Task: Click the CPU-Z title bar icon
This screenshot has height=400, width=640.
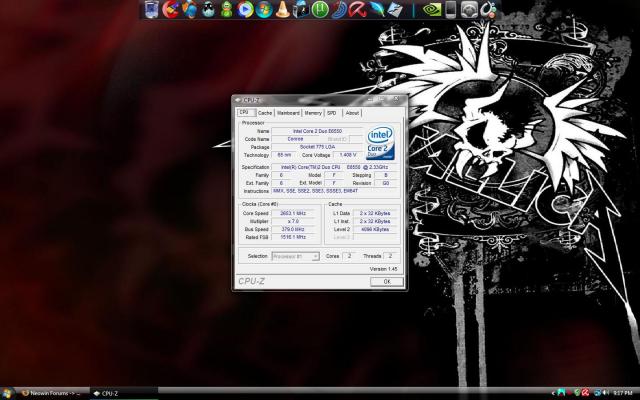Action: [238, 100]
